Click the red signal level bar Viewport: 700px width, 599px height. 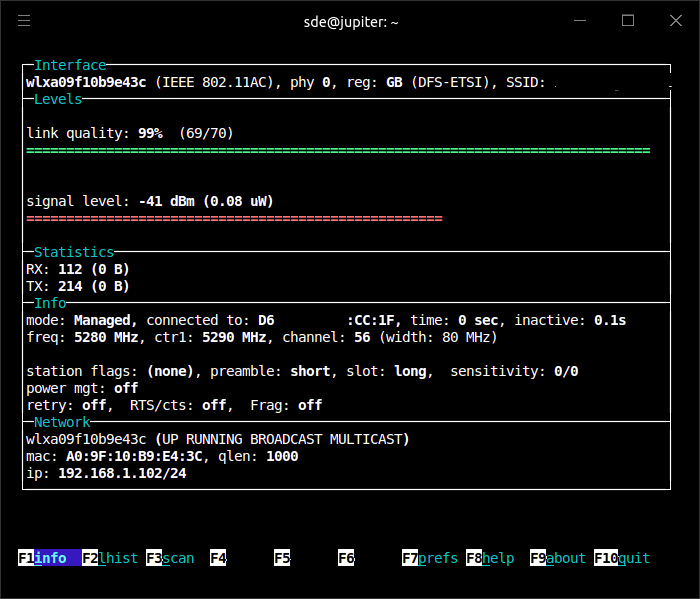(234, 219)
